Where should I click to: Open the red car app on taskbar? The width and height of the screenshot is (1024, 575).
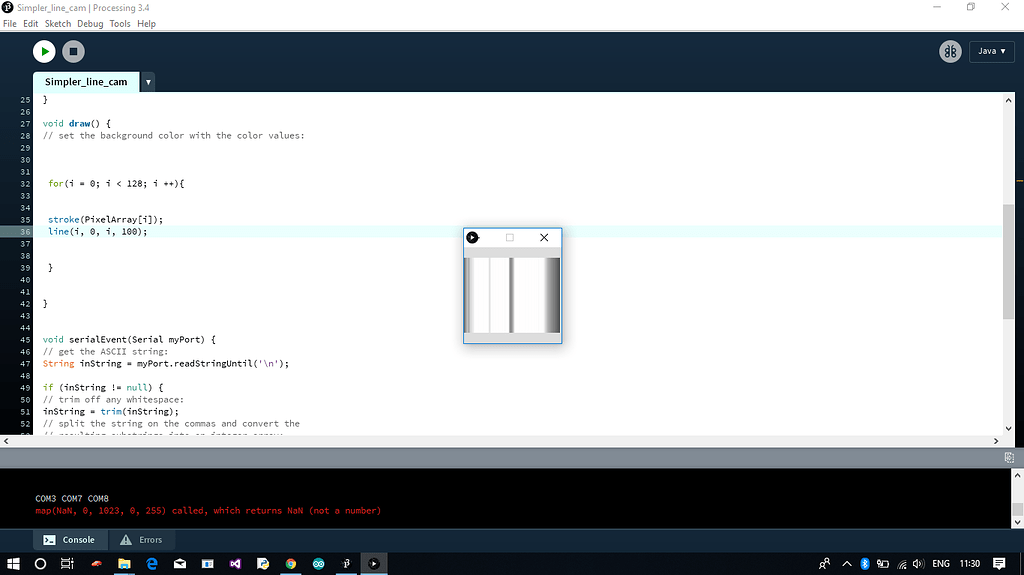tap(97, 563)
